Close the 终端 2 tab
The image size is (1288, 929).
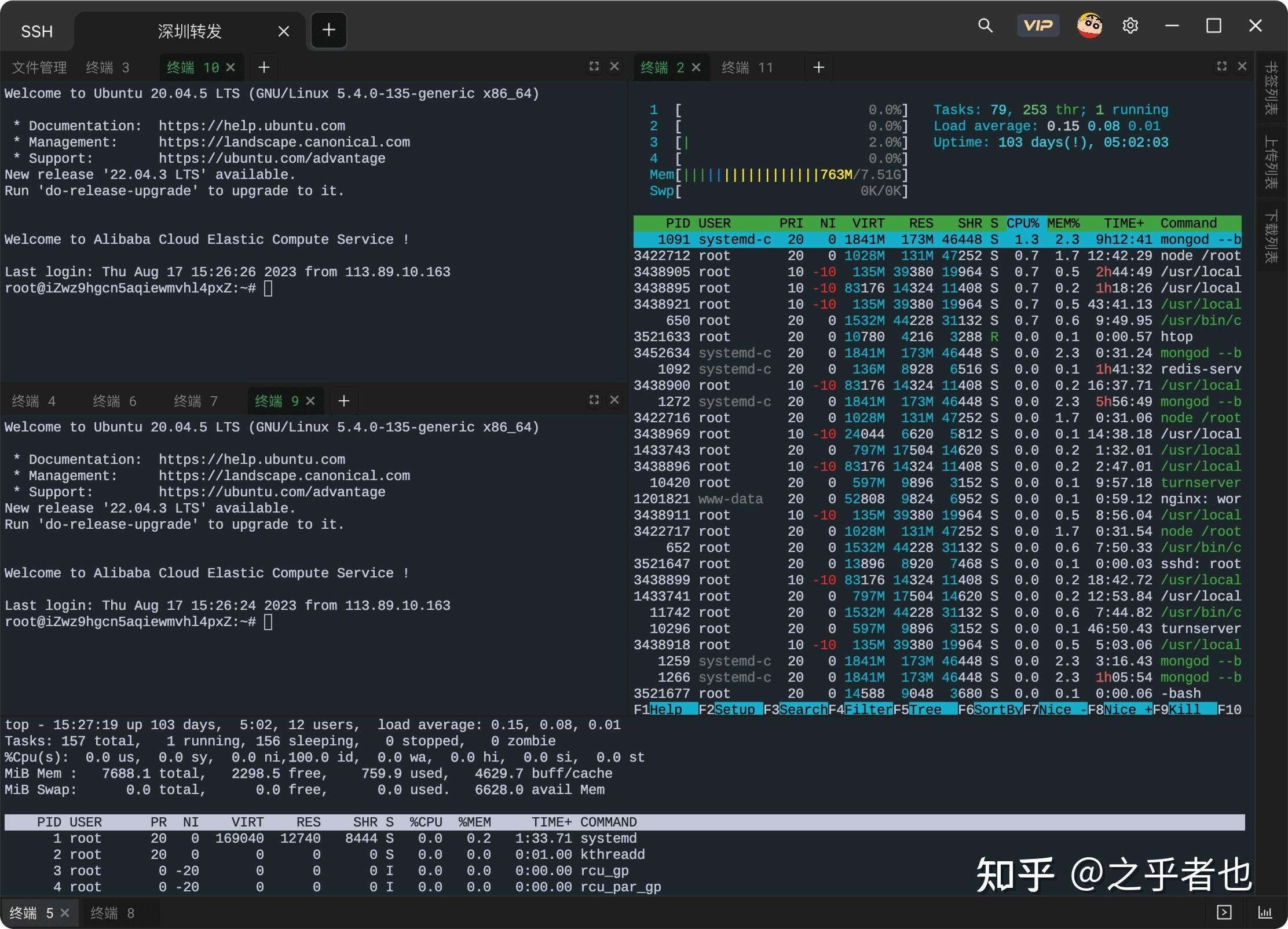[696, 67]
